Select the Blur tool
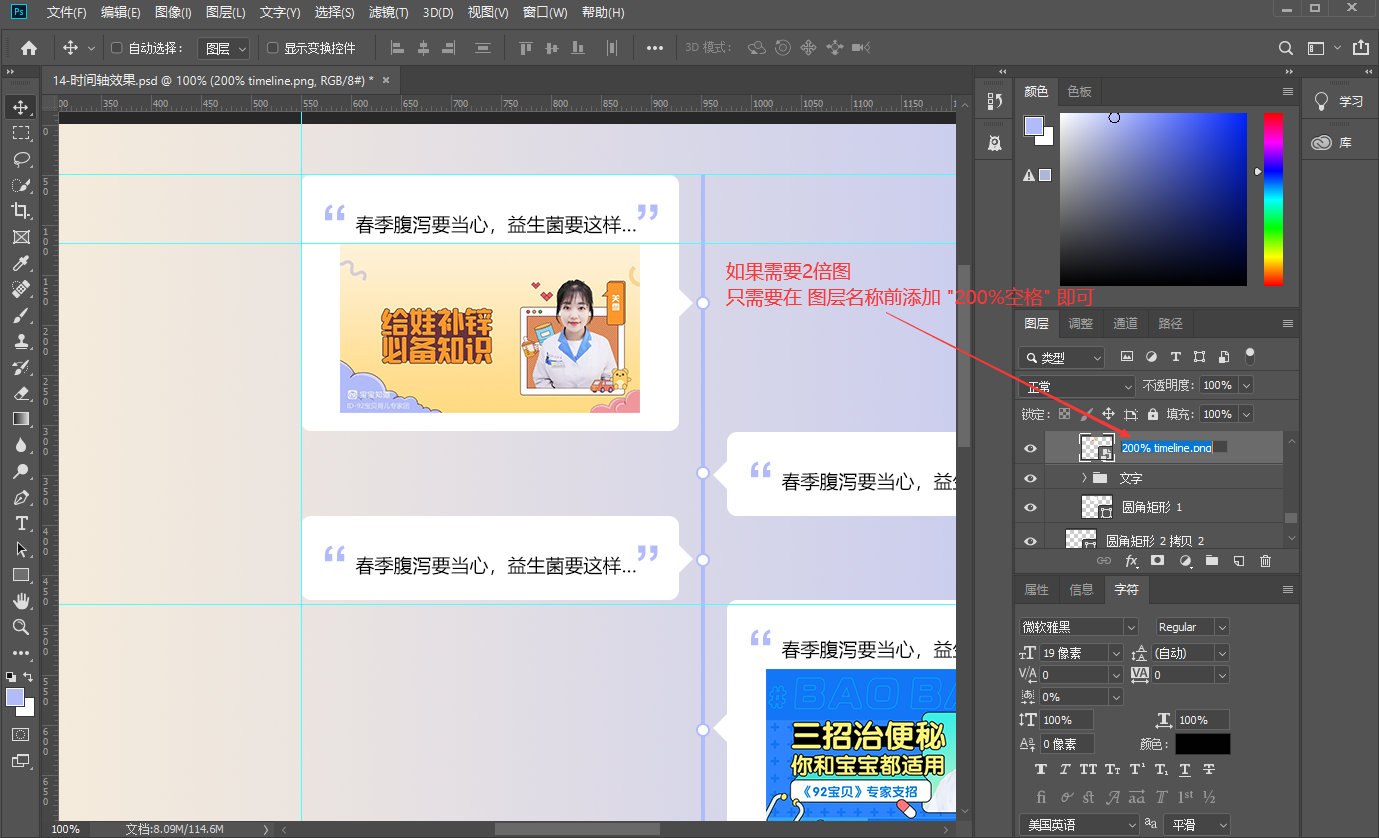 click(x=20, y=445)
